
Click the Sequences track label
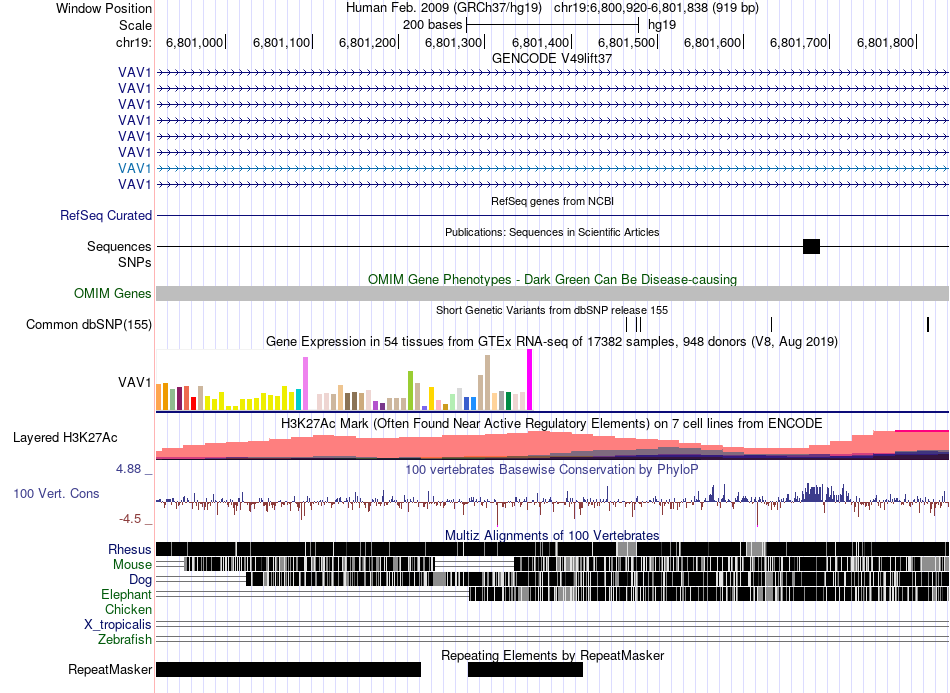(x=119, y=247)
